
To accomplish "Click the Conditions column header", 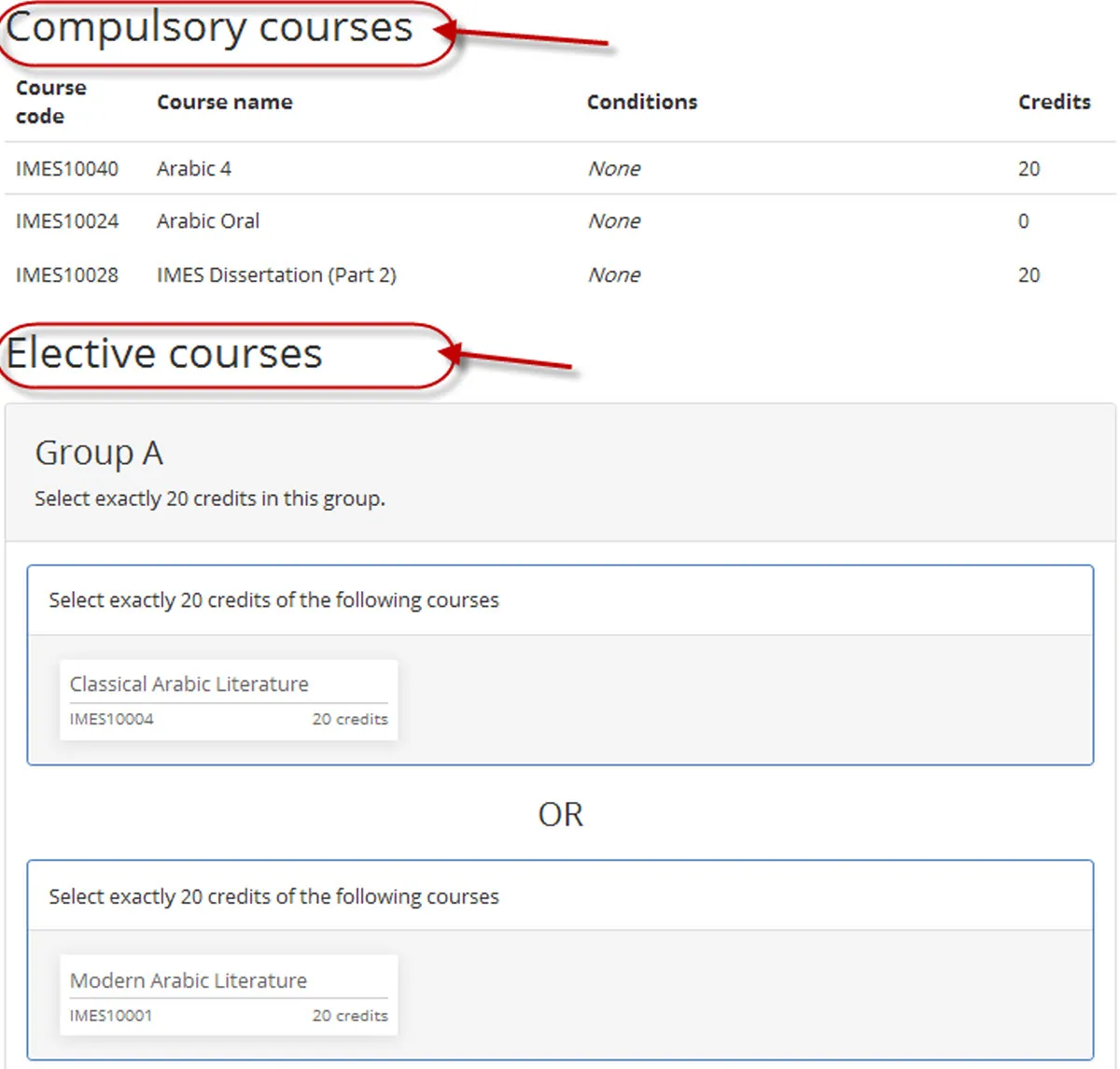I will tap(641, 102).
